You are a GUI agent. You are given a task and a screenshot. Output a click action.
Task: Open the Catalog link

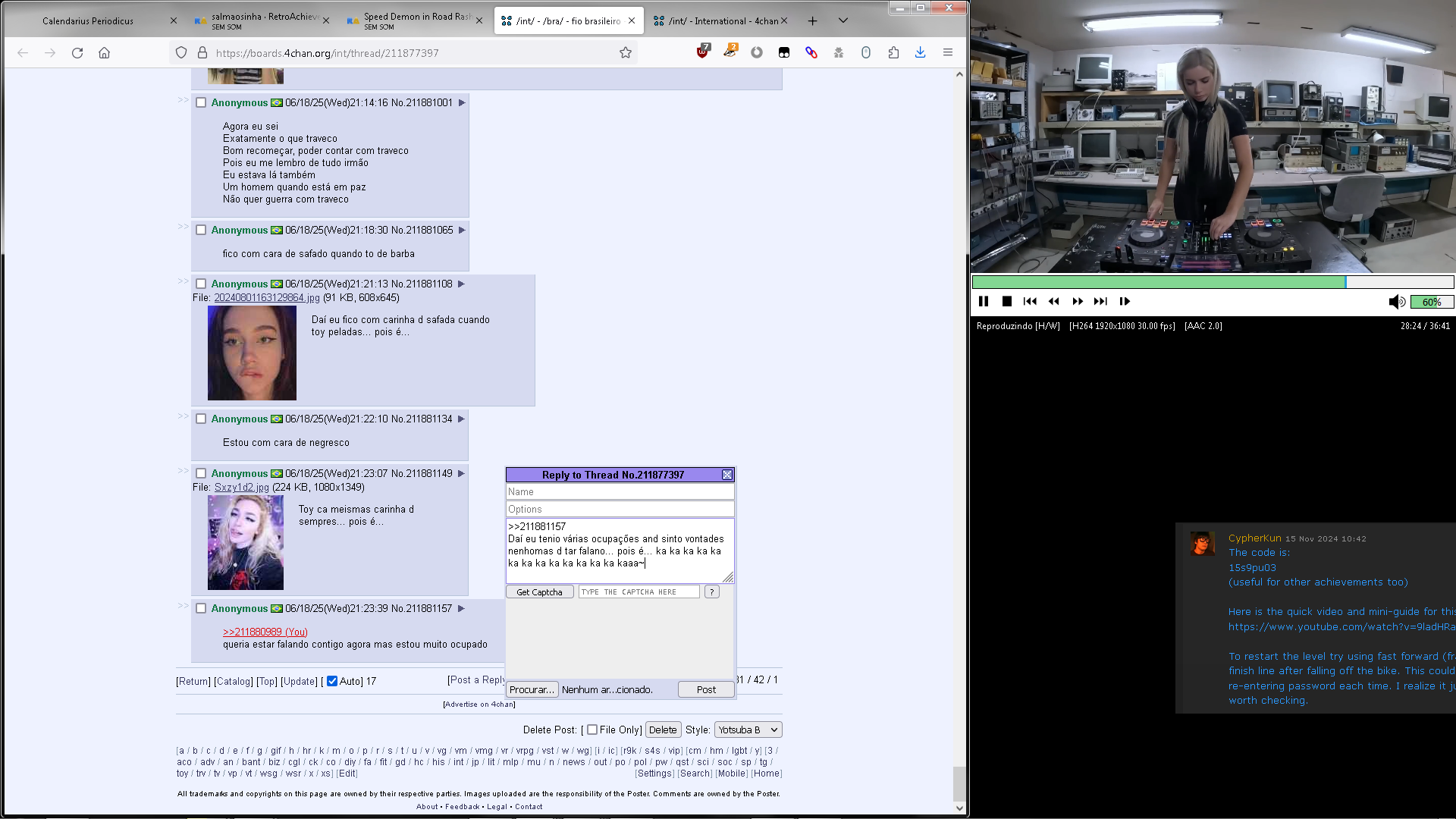234,682
